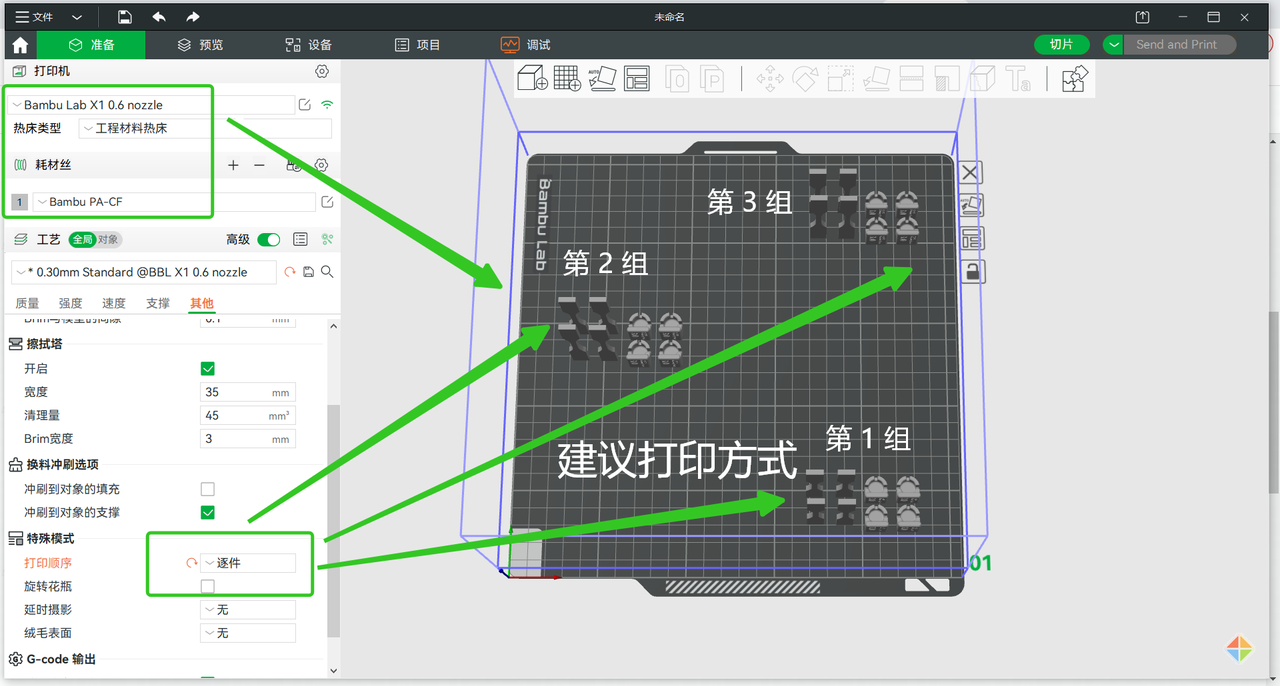Switch to the 设备 device tab
The image size is (1280, 686).
pyautogui.click(x=308, y=45)
